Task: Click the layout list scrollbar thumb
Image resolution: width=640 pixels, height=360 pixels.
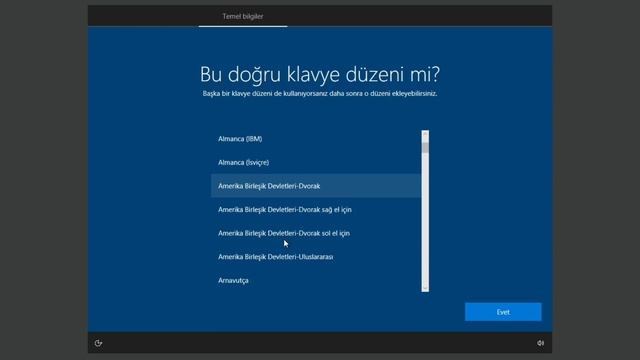Action: (425, 147)
